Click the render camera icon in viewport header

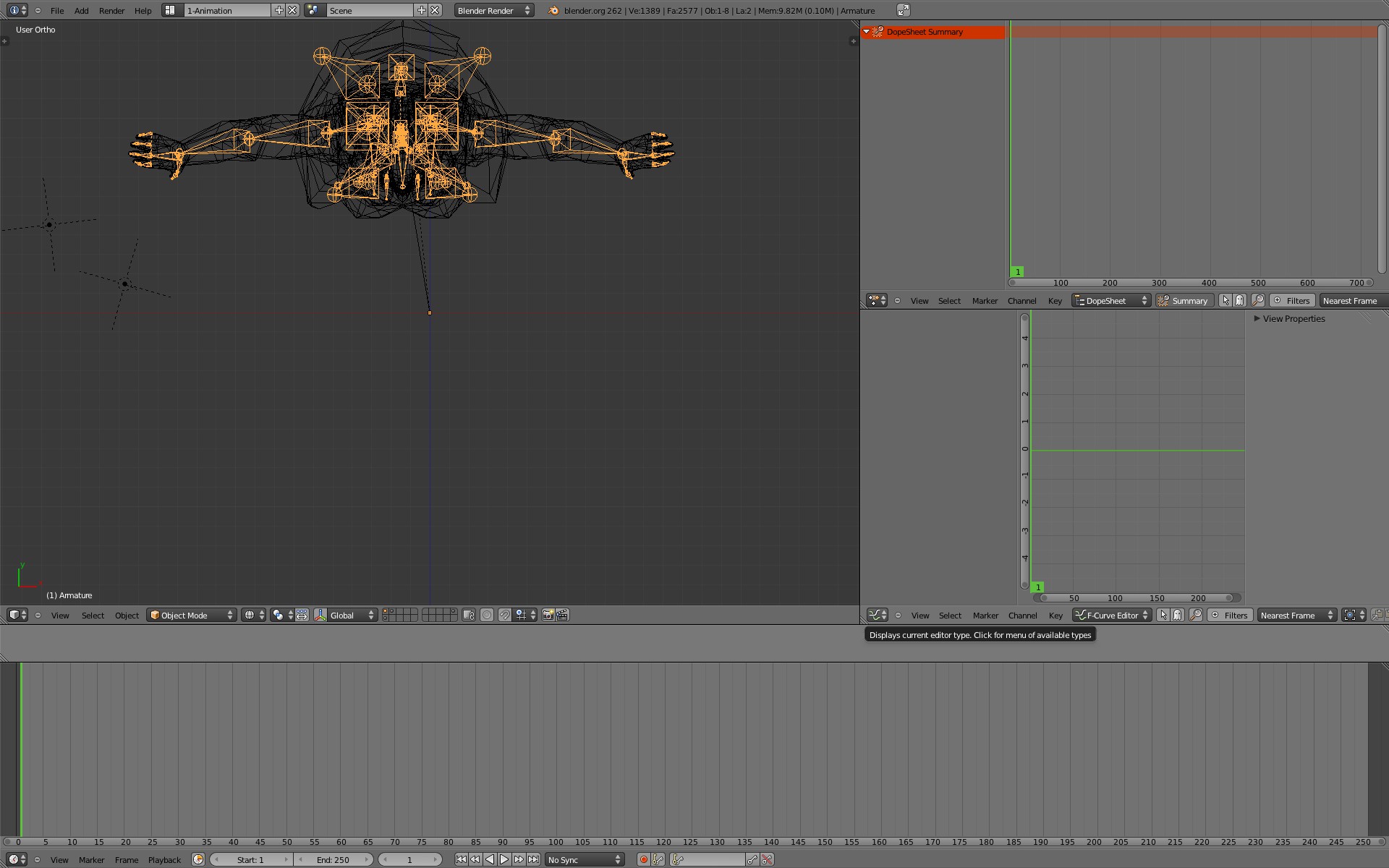click(x=548, y=615)
